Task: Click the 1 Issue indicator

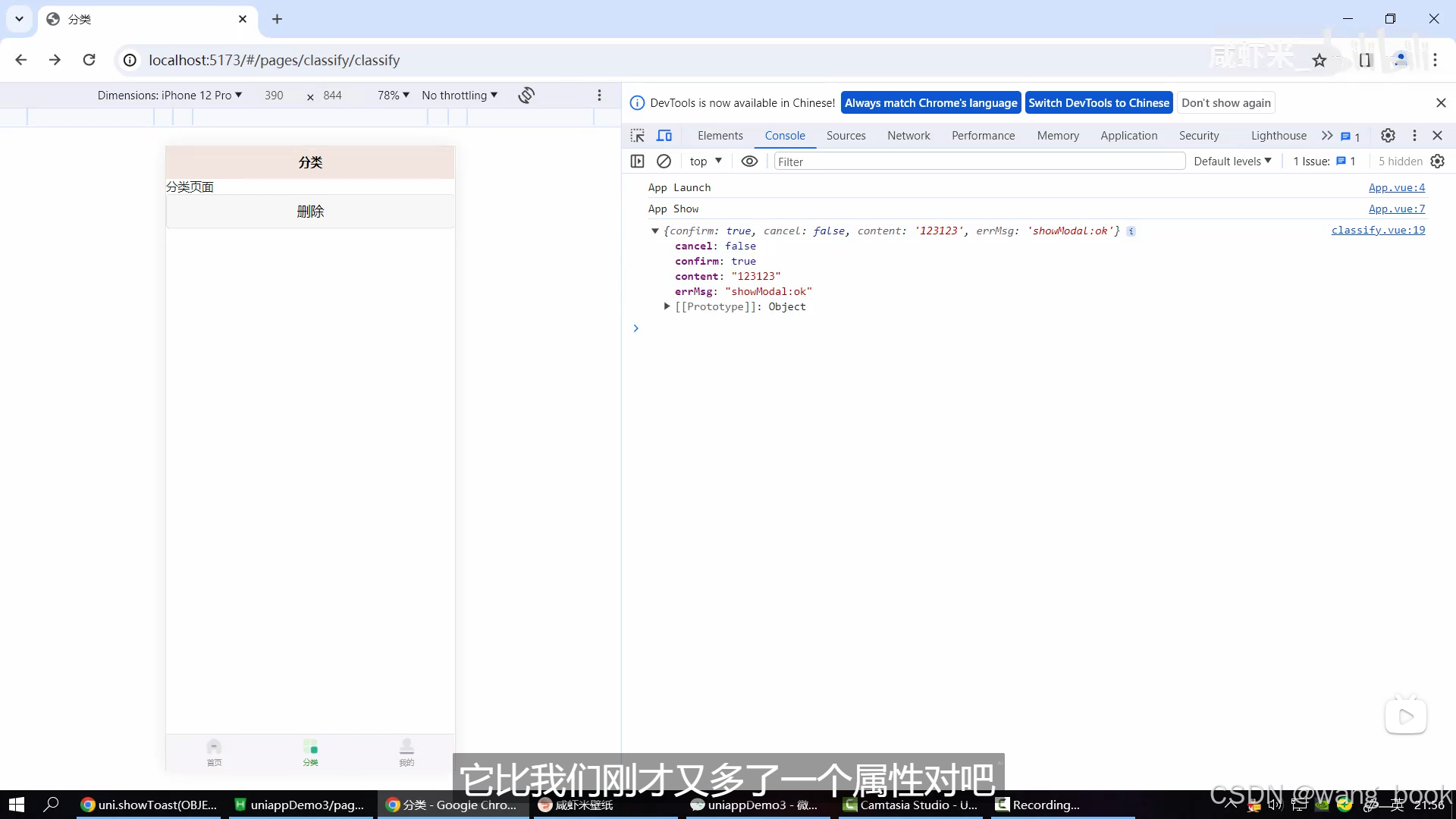Action: point(1324,161)
